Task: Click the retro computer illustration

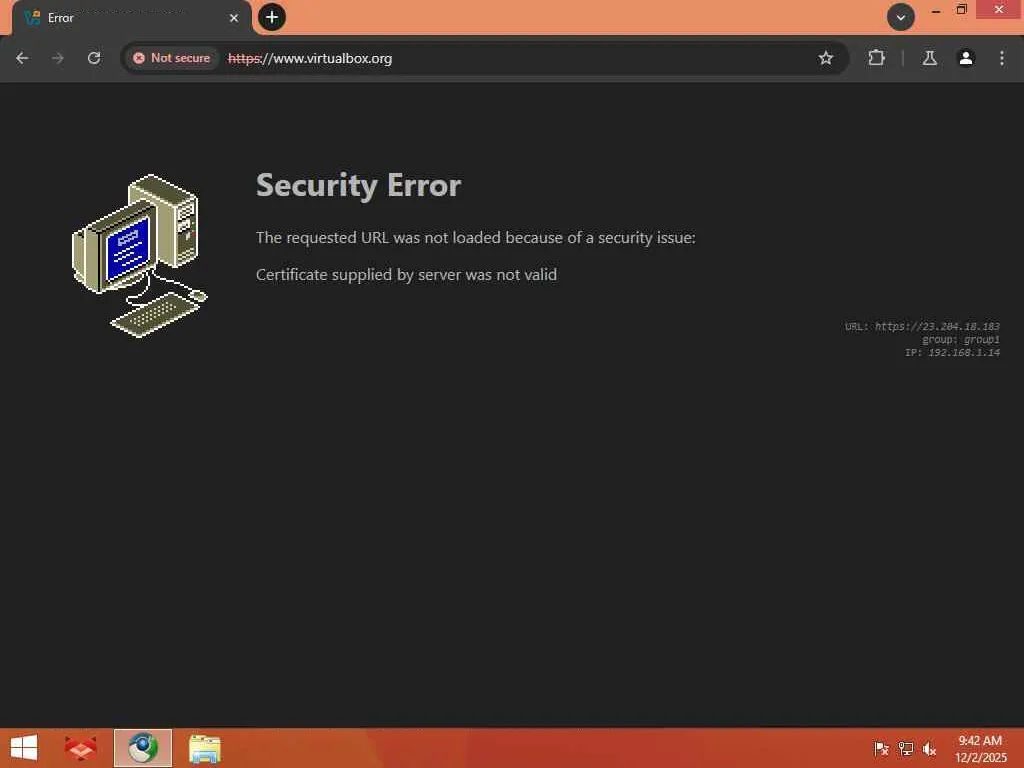Action: point(138,255)
